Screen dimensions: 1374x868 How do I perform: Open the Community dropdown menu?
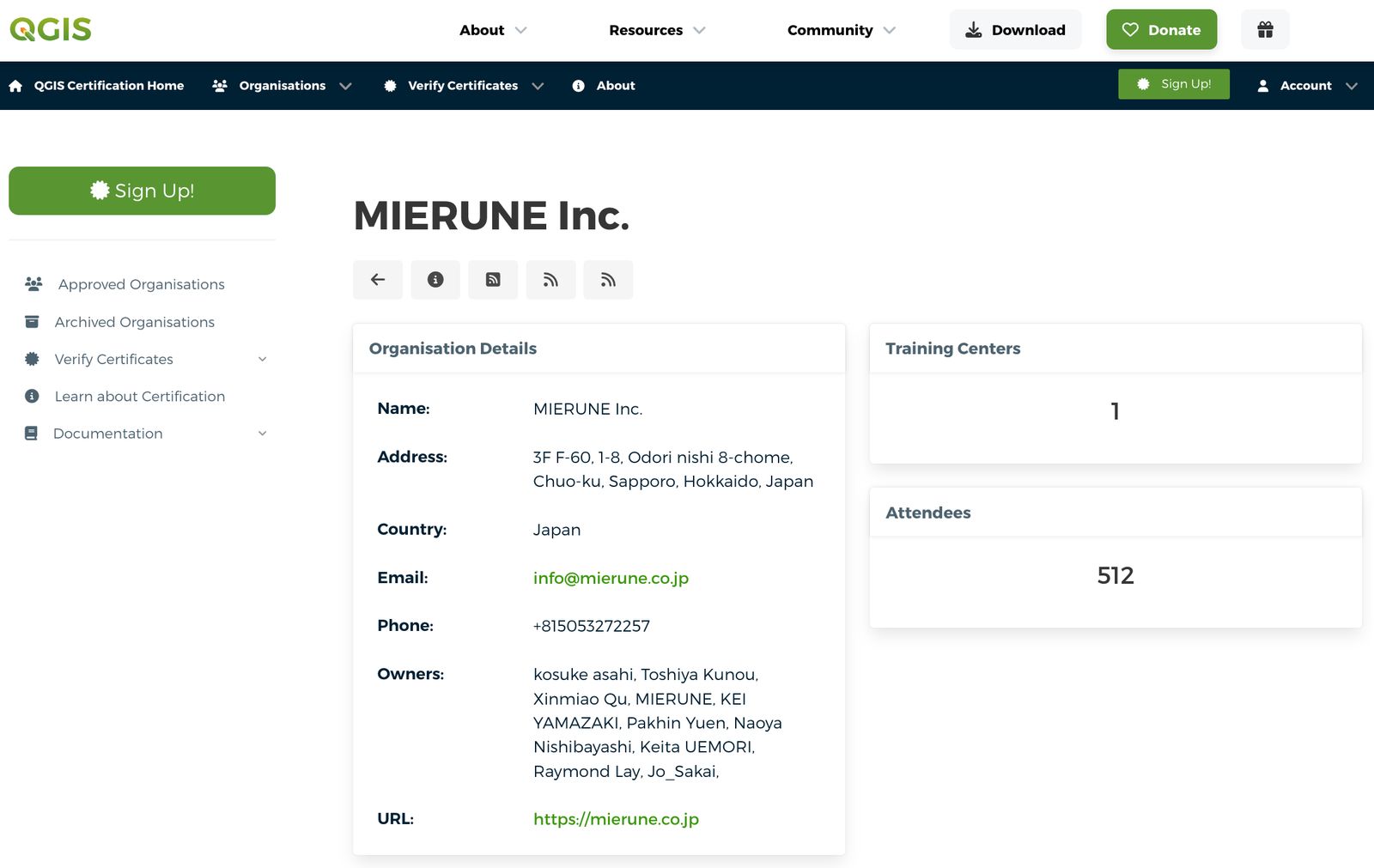842,30
